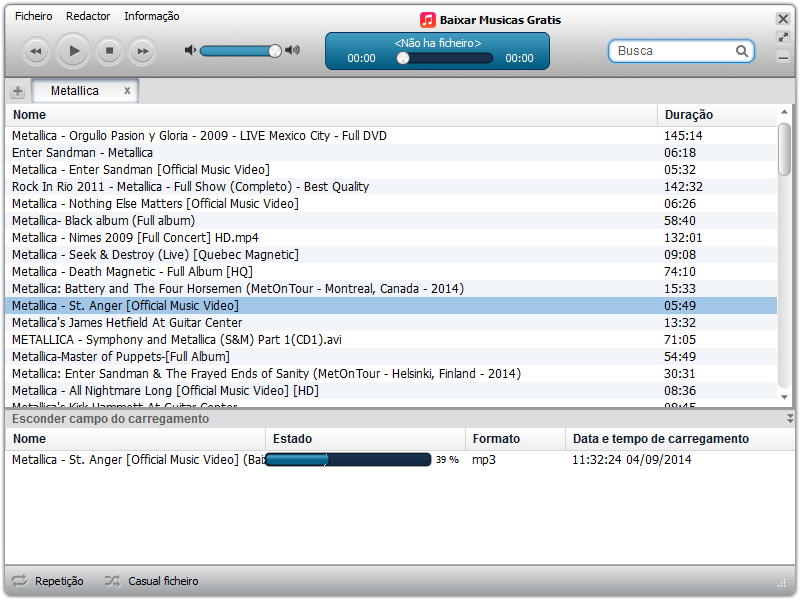Select Metallica - Death Magnetic Full Album row
The width and height of the screenshot is (800, 600).
tap(391, 271)
